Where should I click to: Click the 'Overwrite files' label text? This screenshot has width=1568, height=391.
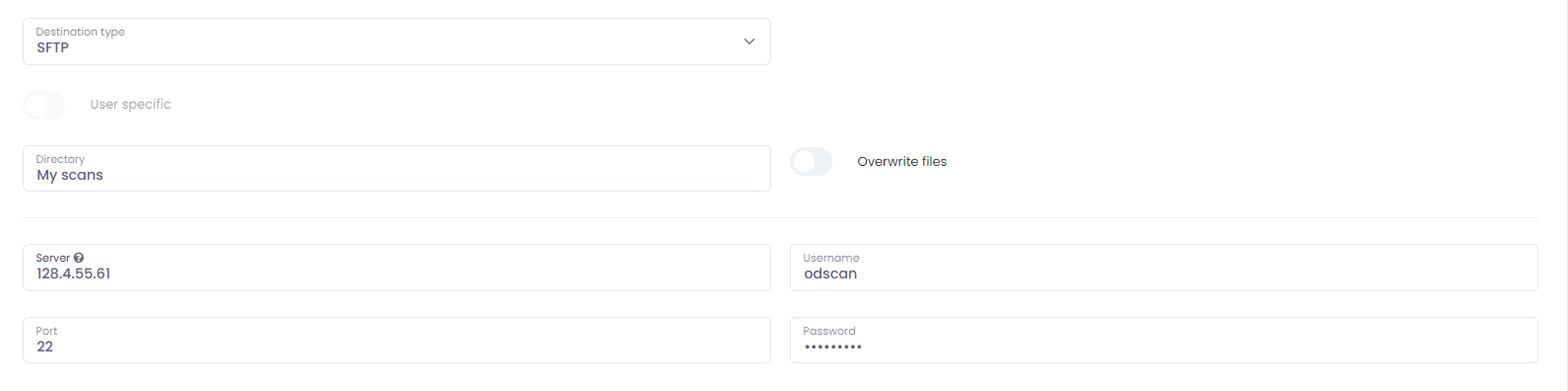click(x=901, y=162)
